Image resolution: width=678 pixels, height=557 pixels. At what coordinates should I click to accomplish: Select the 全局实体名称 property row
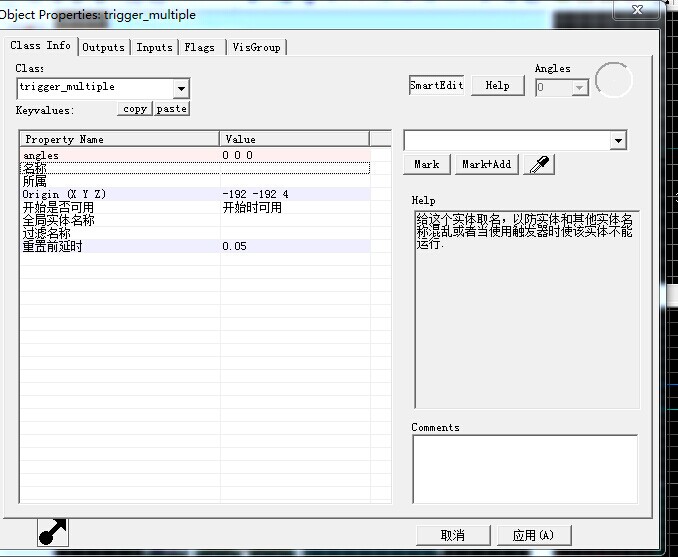click(x=195, y=221)
